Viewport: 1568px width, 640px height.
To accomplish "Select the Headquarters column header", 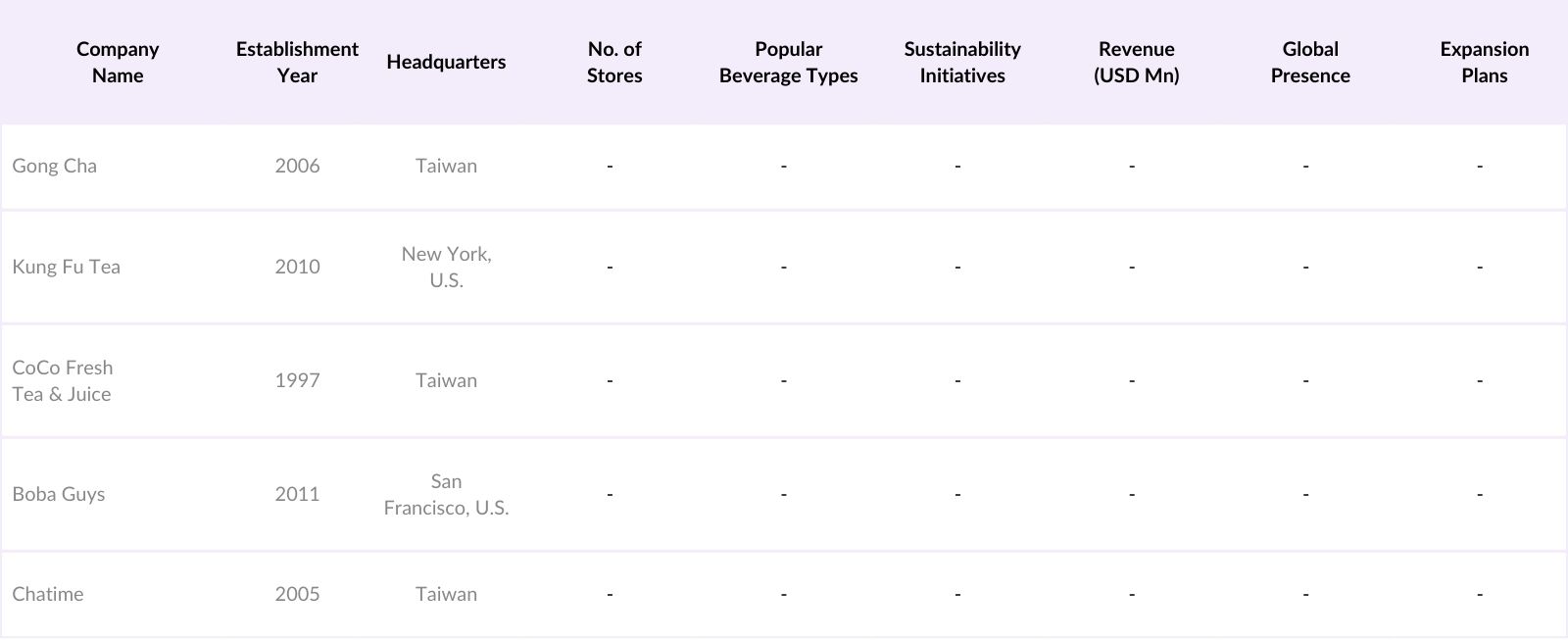I will [446, 62].
